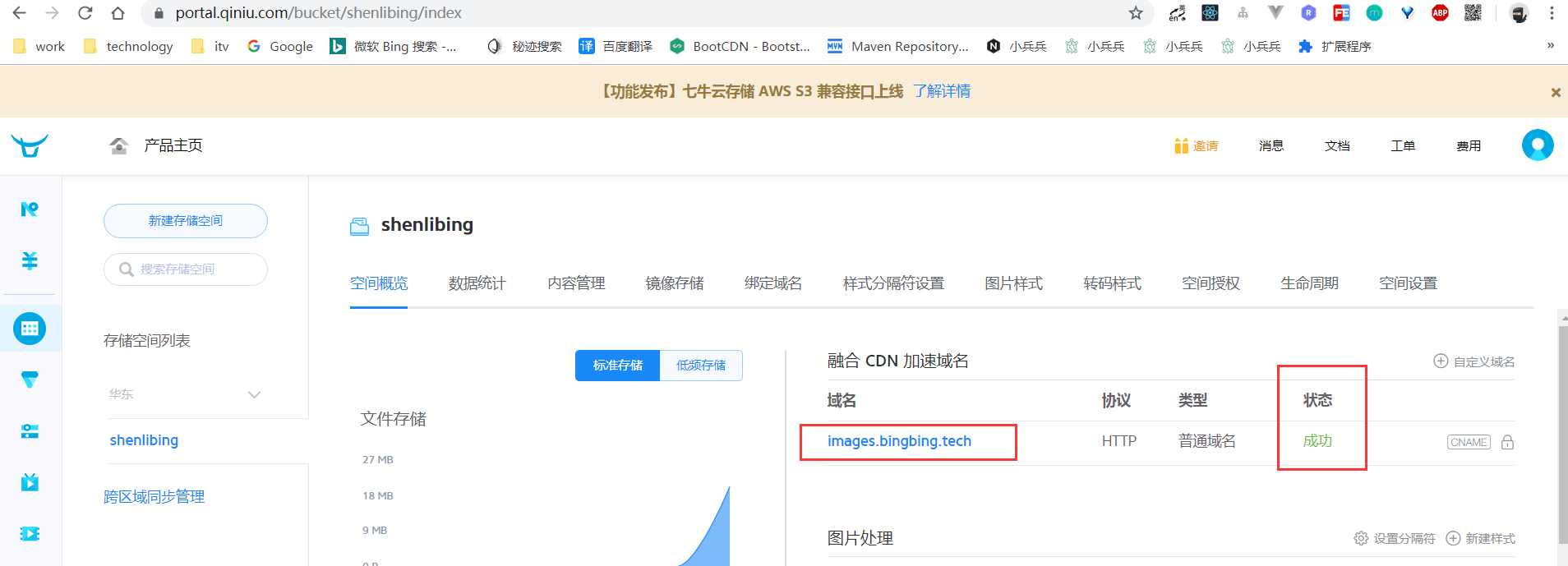Open the first sidebar icon below logo
Viewport: 1568px width, 566px height.
(30, 209)
